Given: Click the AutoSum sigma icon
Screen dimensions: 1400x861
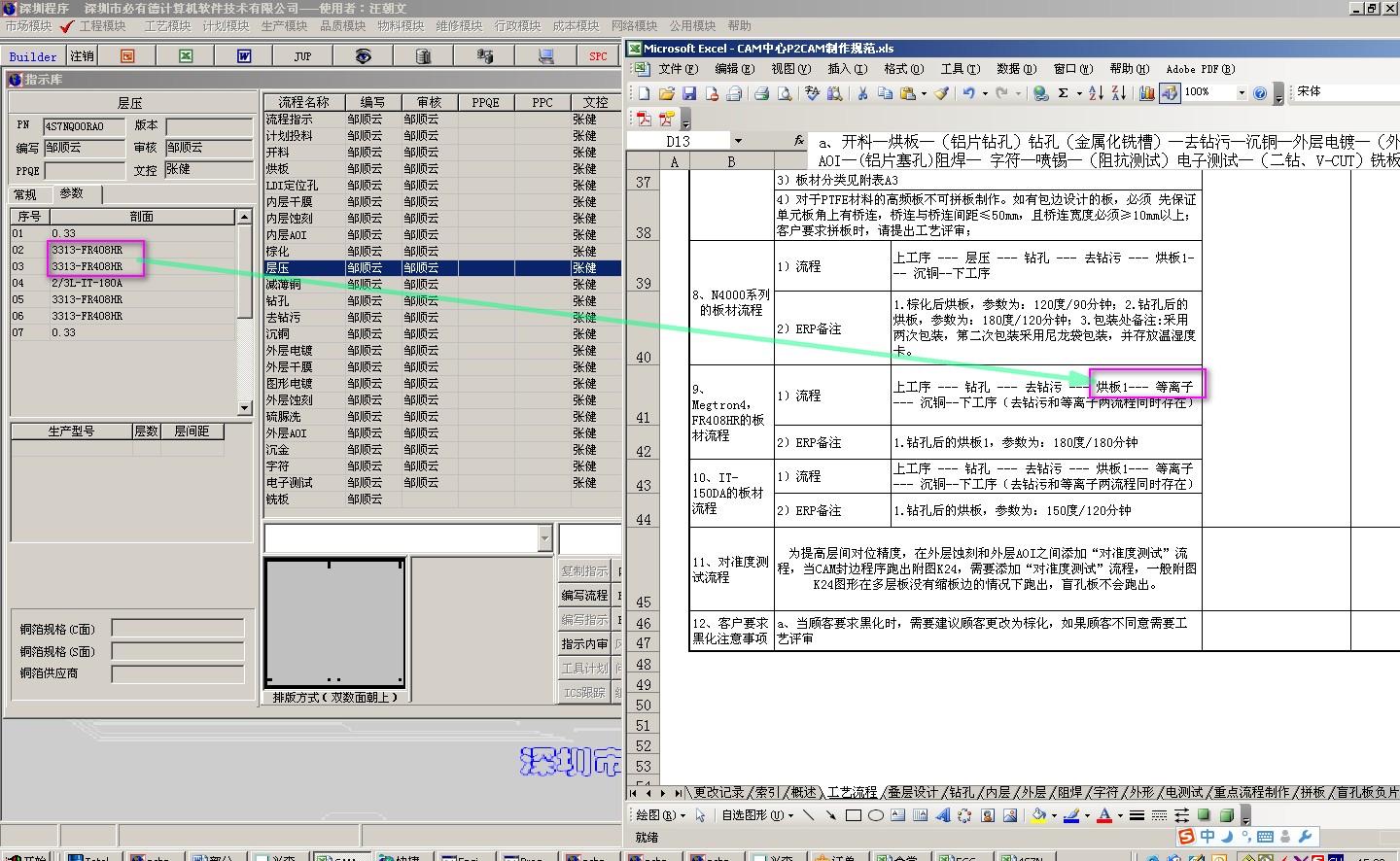Looking at the screenshot, I should point(1064,93).
